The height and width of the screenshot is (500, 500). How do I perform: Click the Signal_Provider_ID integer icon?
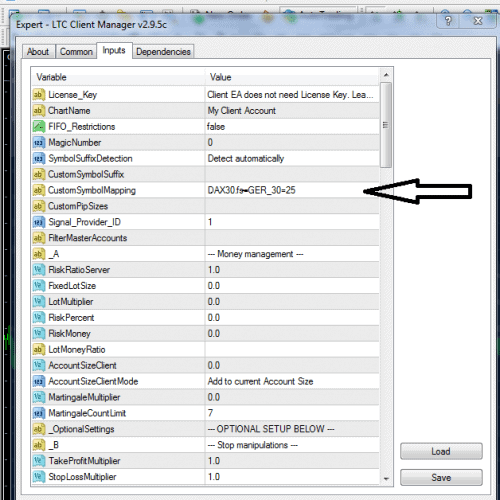[39, 222]
